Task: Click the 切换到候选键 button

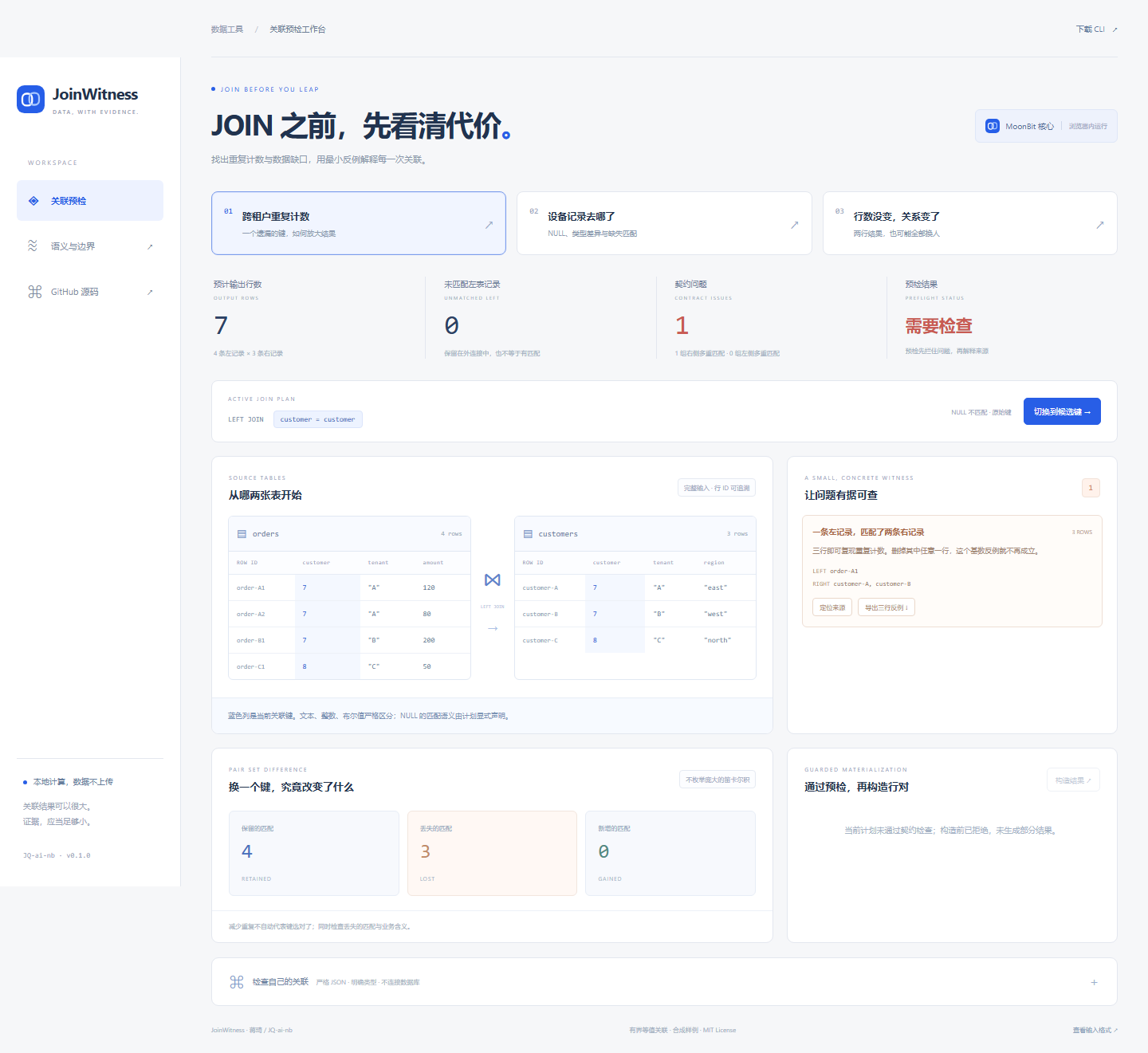Action: coord(1062,411)
